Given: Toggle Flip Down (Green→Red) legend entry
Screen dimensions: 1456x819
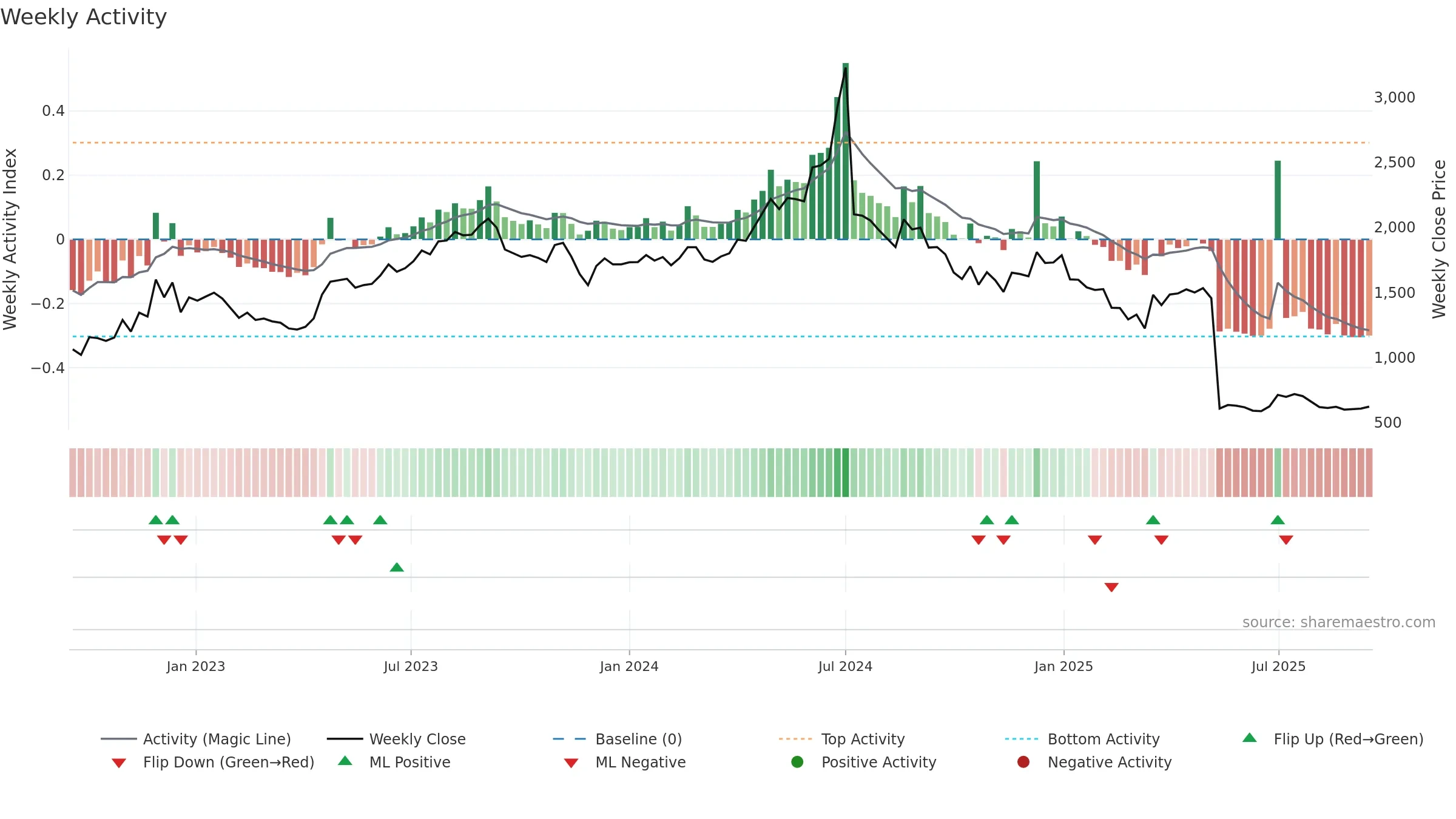Looking at the screenshot, I should point(212,762).
